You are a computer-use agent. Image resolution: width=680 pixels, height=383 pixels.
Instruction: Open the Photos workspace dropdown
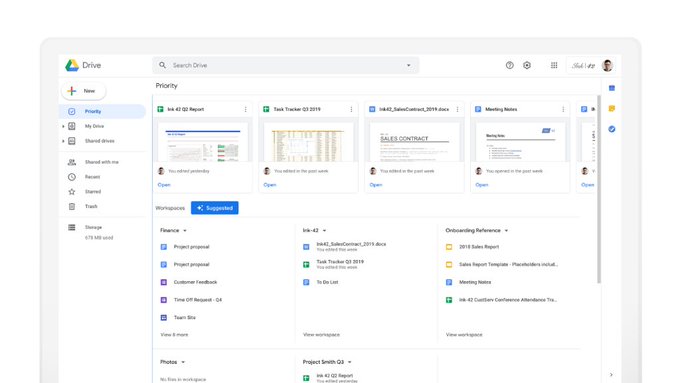point(183,362)
